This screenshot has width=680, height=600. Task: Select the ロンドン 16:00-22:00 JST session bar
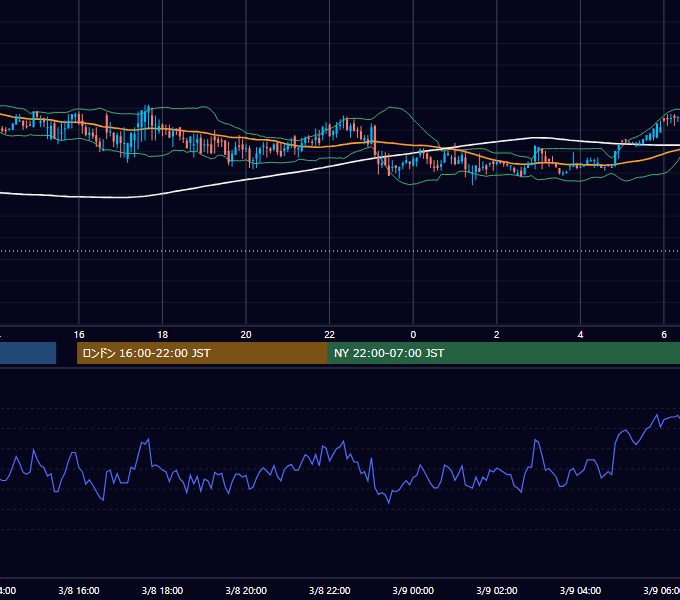point(202,353)
